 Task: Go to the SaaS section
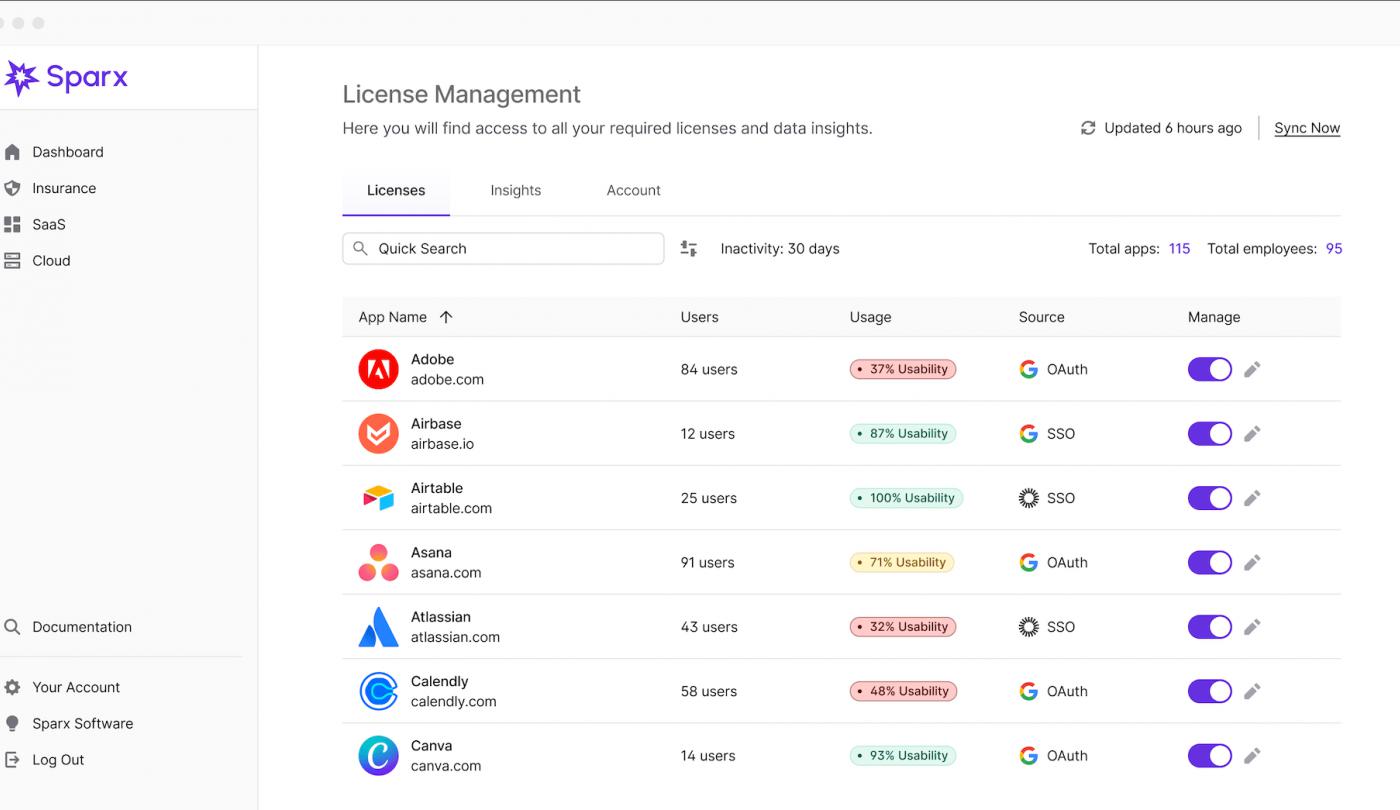tap(48, 224)
